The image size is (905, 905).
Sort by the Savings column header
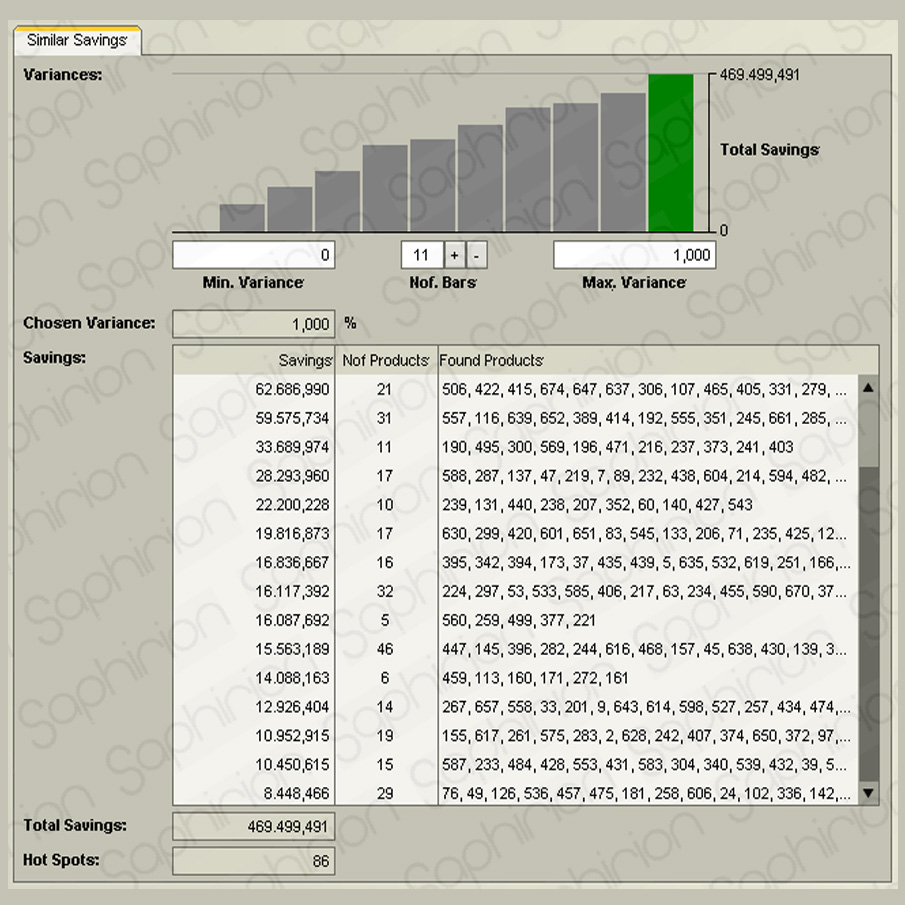pyautogui.click(x=254, y=360)
